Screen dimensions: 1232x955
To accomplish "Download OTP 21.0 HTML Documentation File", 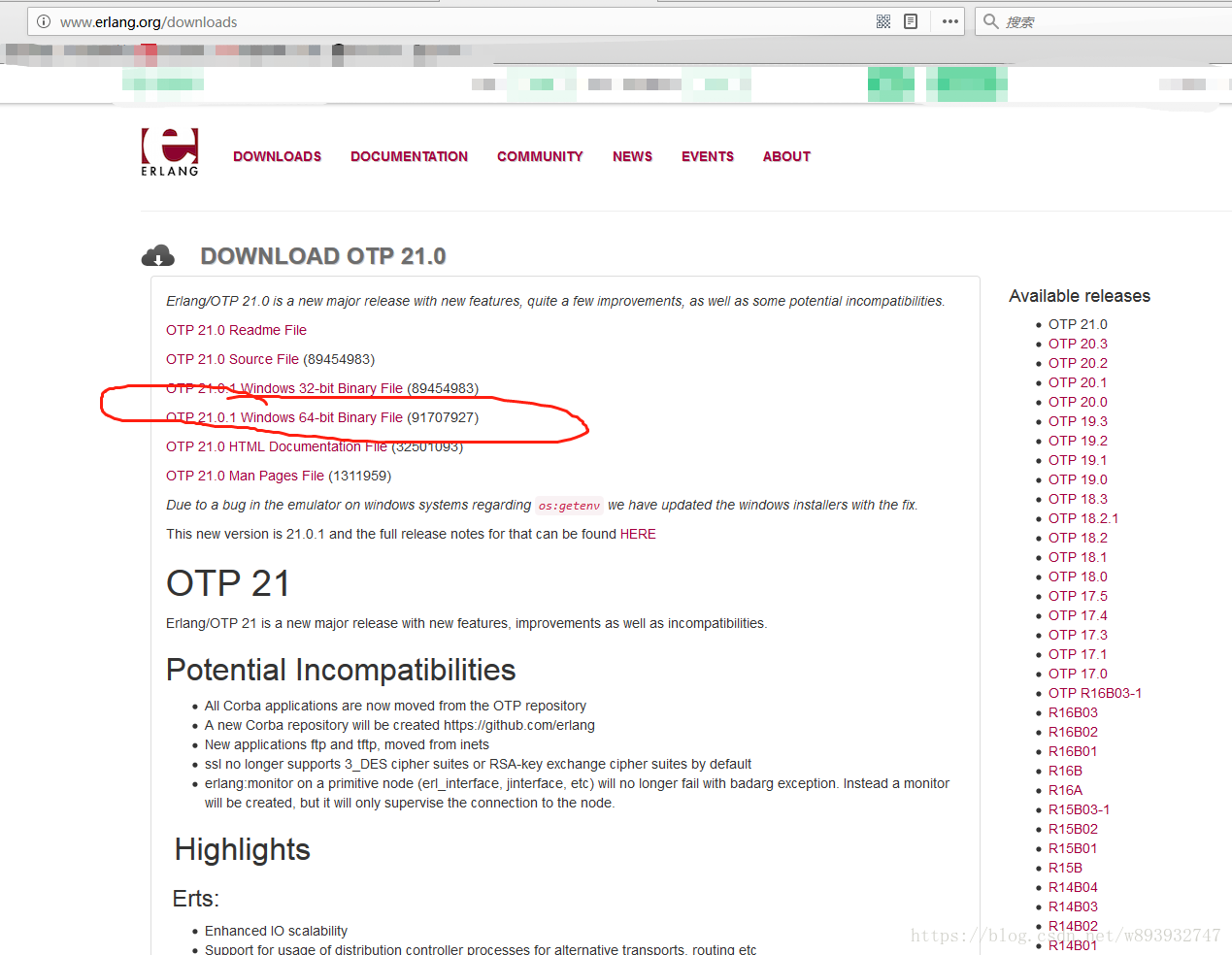I will [277, 446].
